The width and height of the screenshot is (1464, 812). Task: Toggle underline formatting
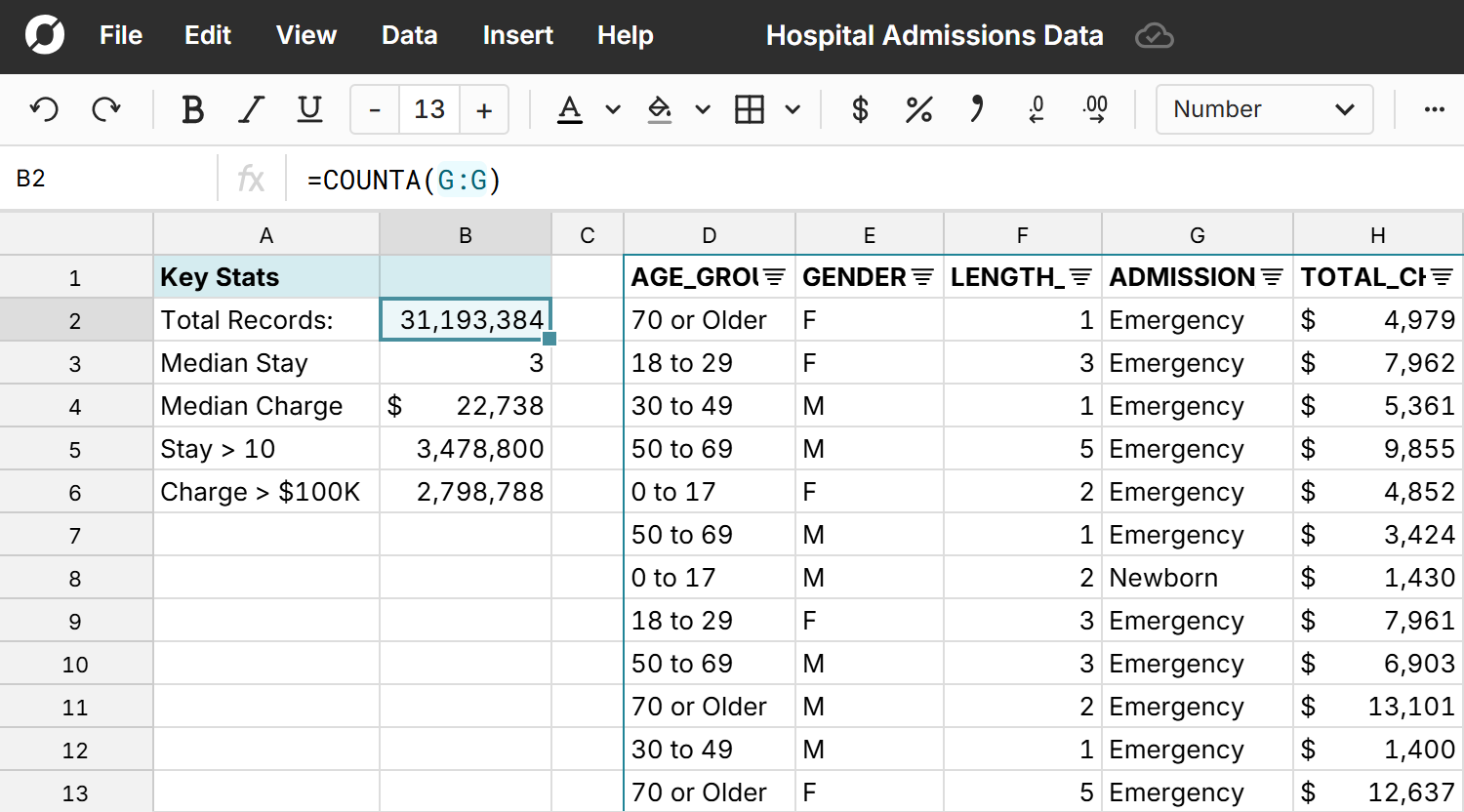point(309,109)
